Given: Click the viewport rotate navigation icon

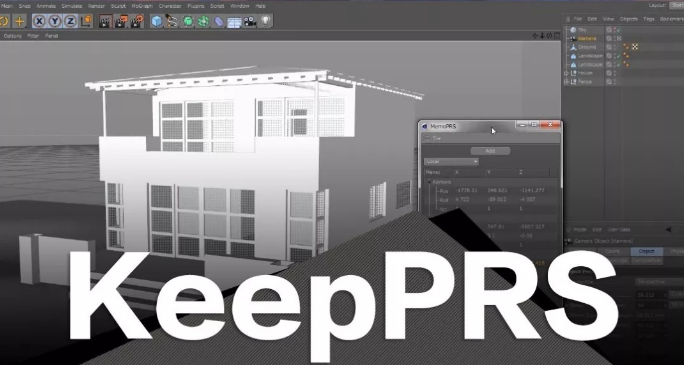Looking at the screenshot, I should pyautogui.click(x=549, y=36).
